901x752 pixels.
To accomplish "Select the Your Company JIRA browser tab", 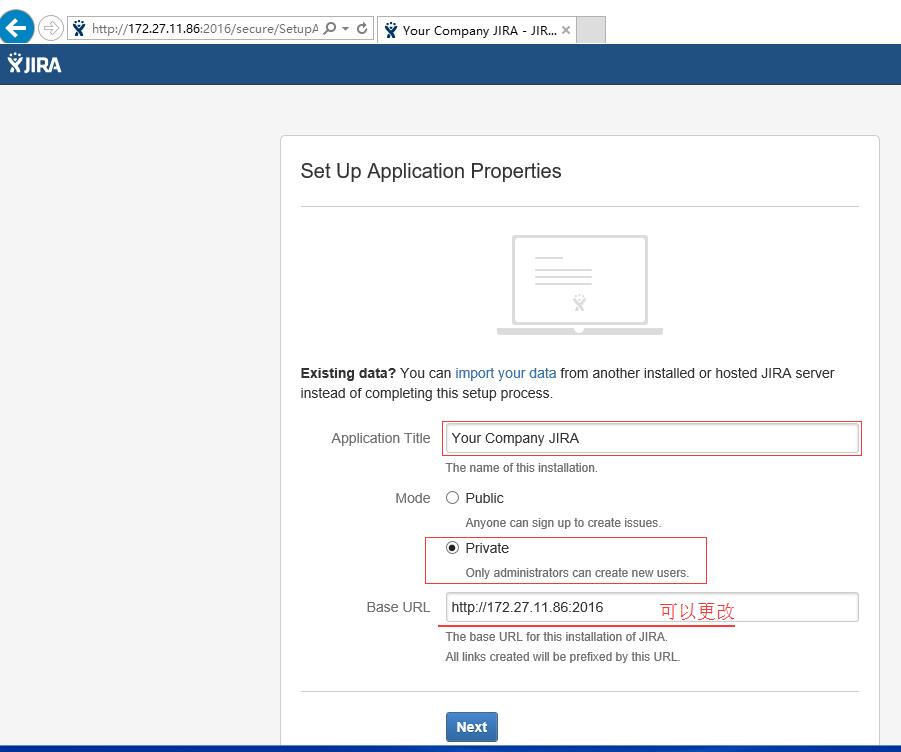I will pos(477,30).
